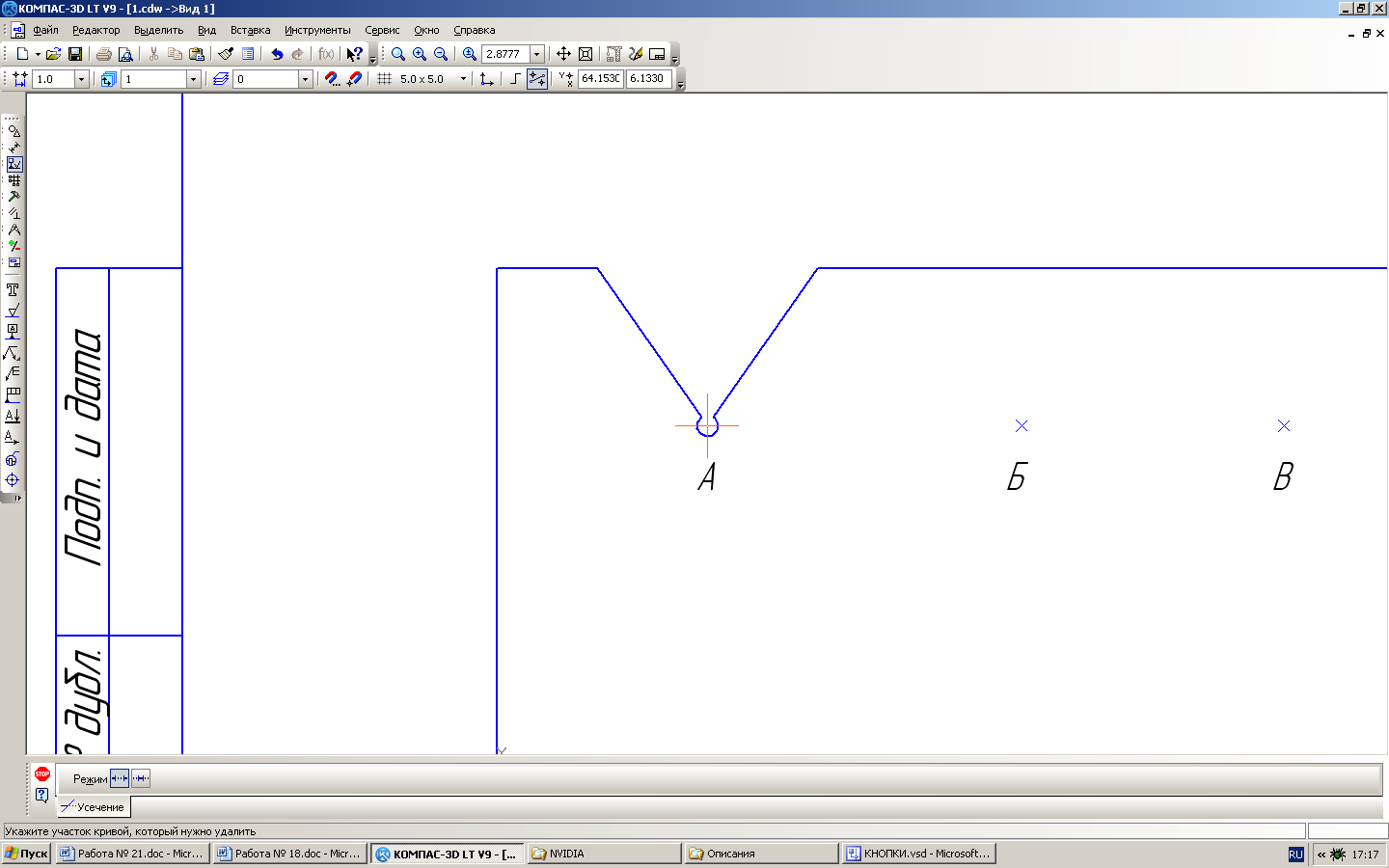
Task: Click the RU language indicator
Action: pos(1295,854)
